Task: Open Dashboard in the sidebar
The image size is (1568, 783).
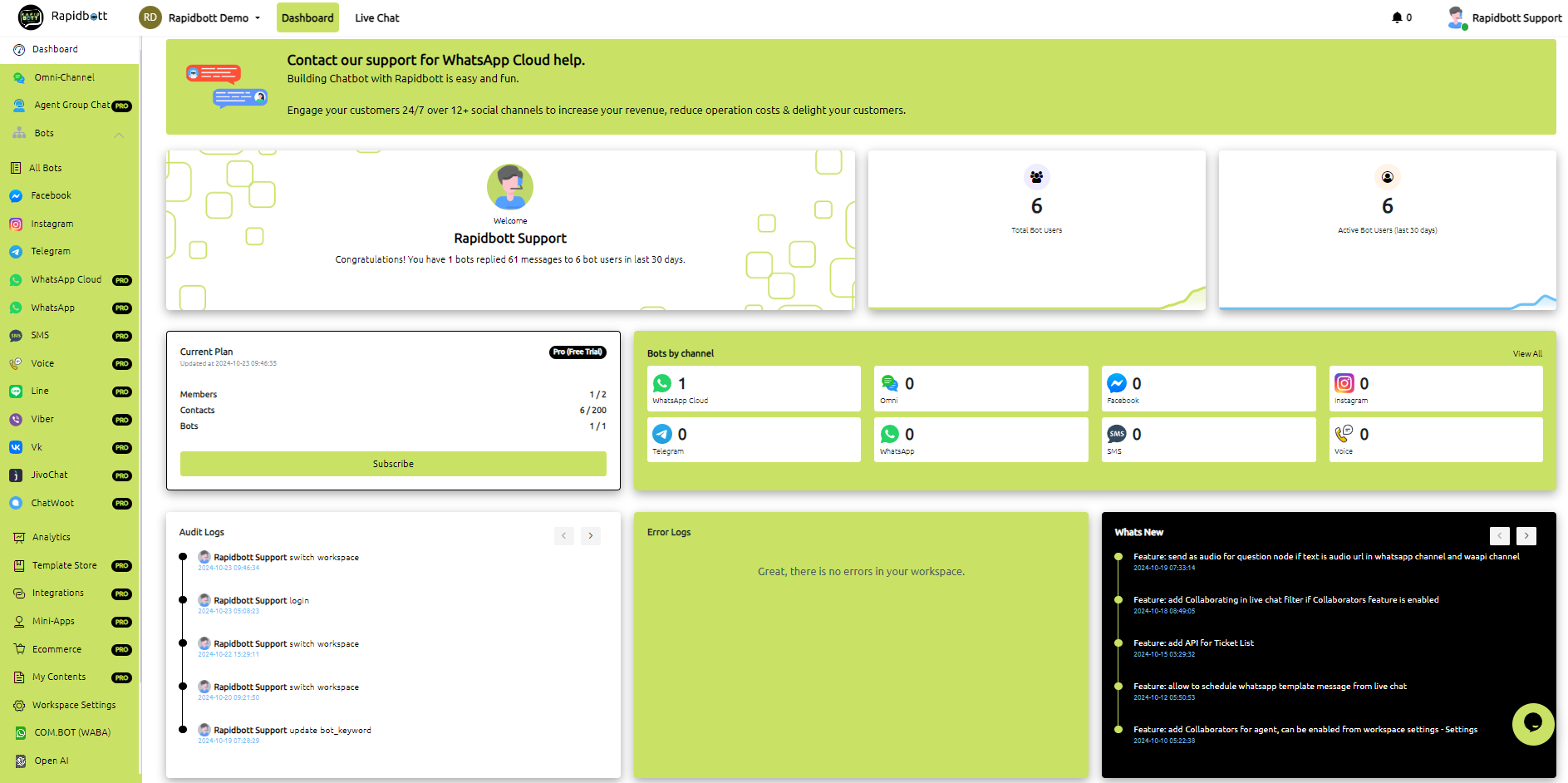Action: (70, 50)
